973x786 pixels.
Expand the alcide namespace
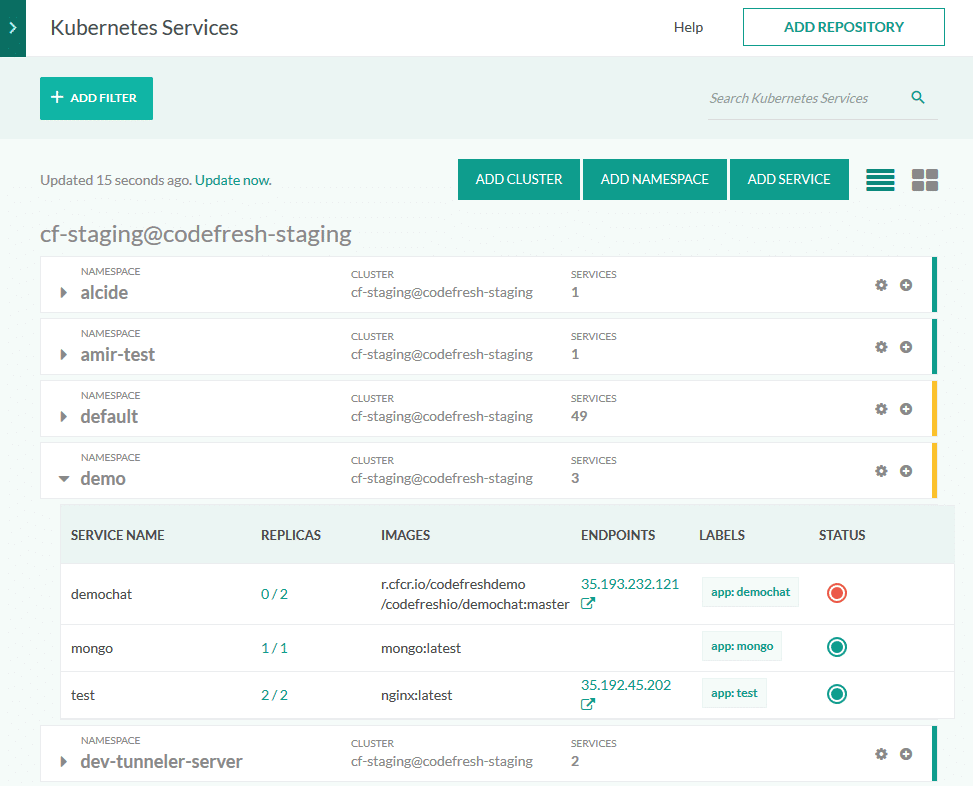(x=64, y=293)
